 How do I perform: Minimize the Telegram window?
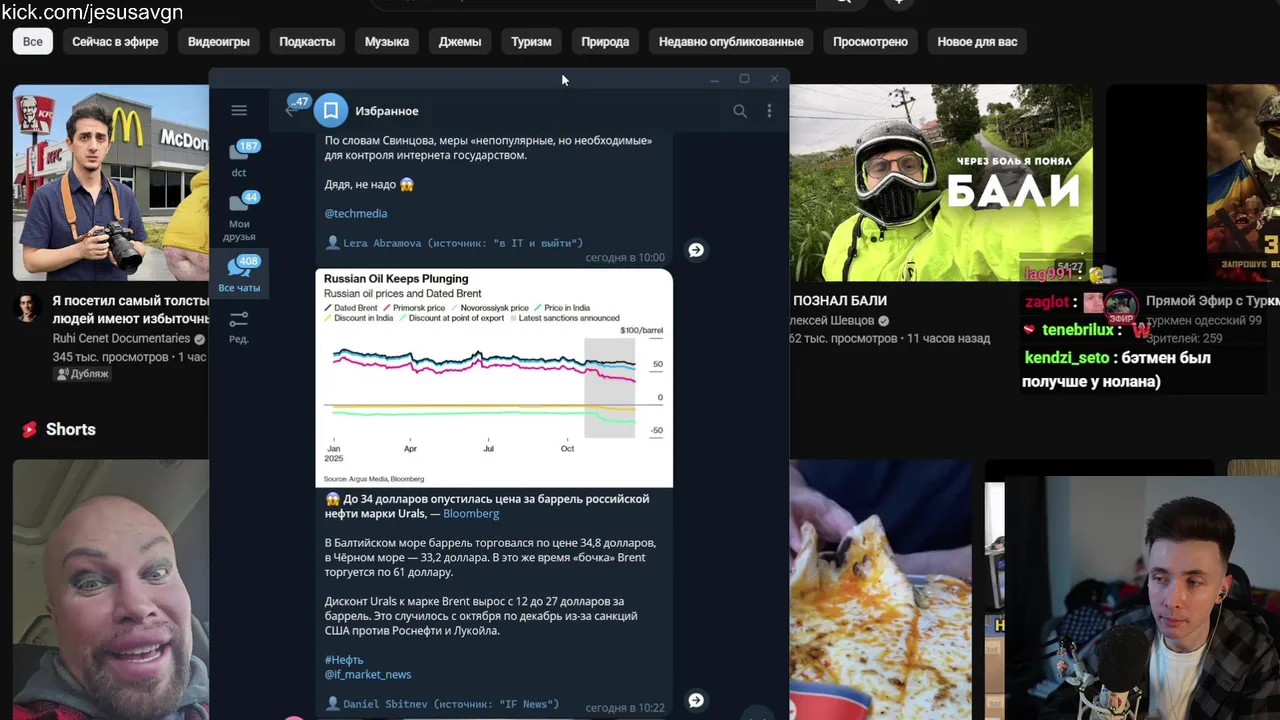(714, 79)
